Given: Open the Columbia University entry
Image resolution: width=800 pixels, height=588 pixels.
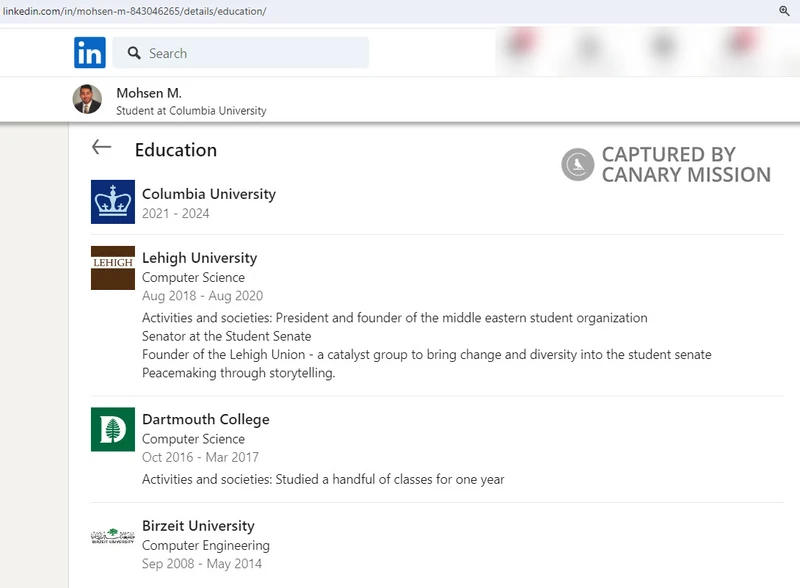Looking at the screenshot, I should 209,194.
